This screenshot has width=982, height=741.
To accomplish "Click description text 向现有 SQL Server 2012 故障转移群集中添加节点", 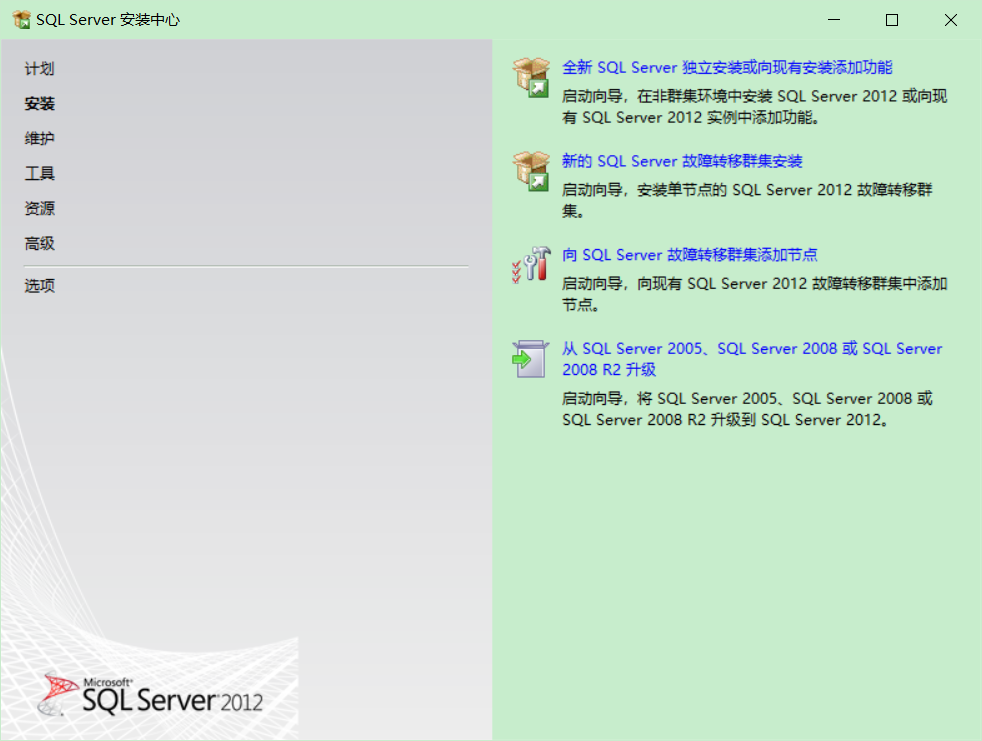I will pos(755,294).
